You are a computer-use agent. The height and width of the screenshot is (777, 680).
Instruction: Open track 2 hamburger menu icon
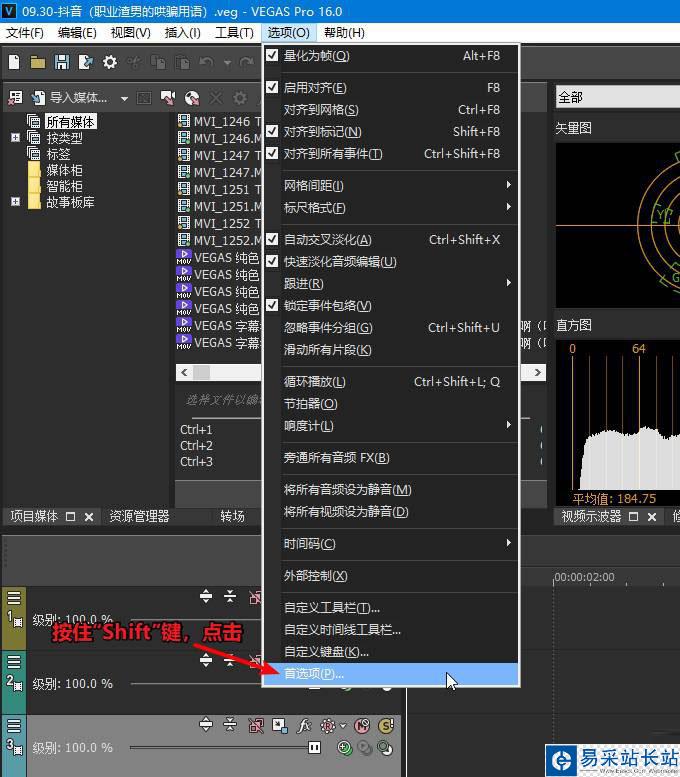tap(14, 661)
